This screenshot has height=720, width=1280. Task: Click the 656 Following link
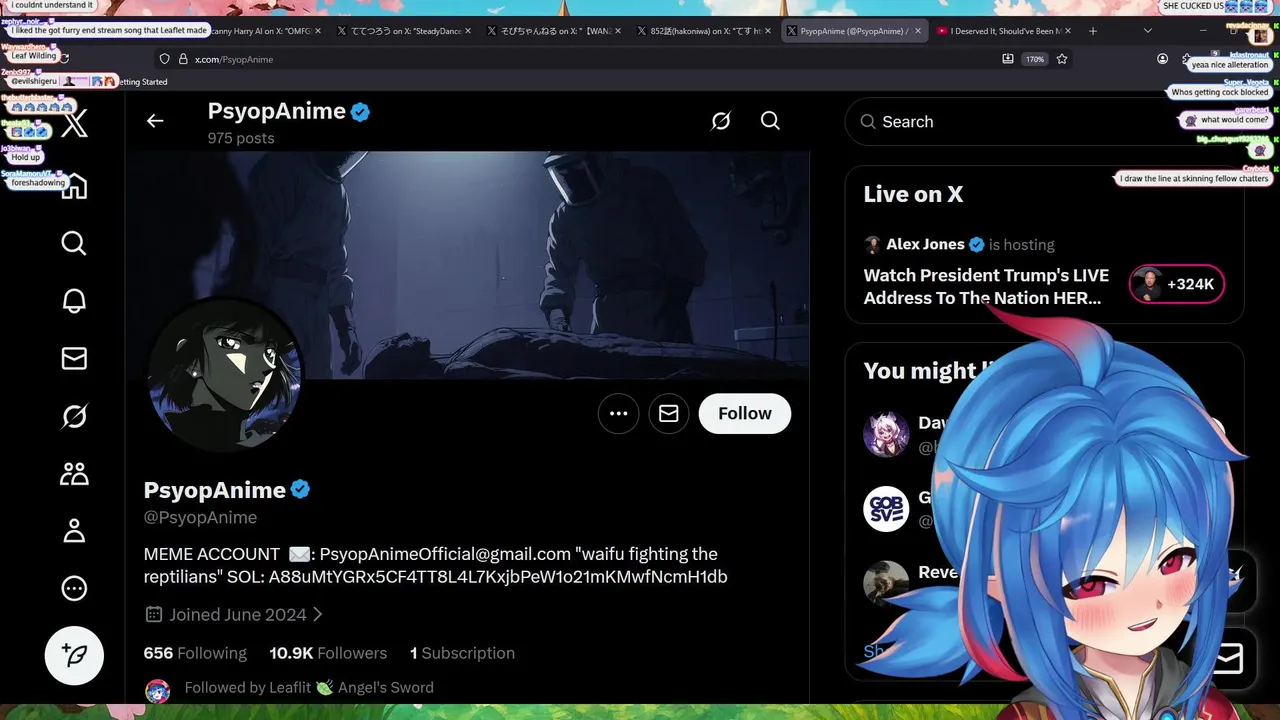195,653
